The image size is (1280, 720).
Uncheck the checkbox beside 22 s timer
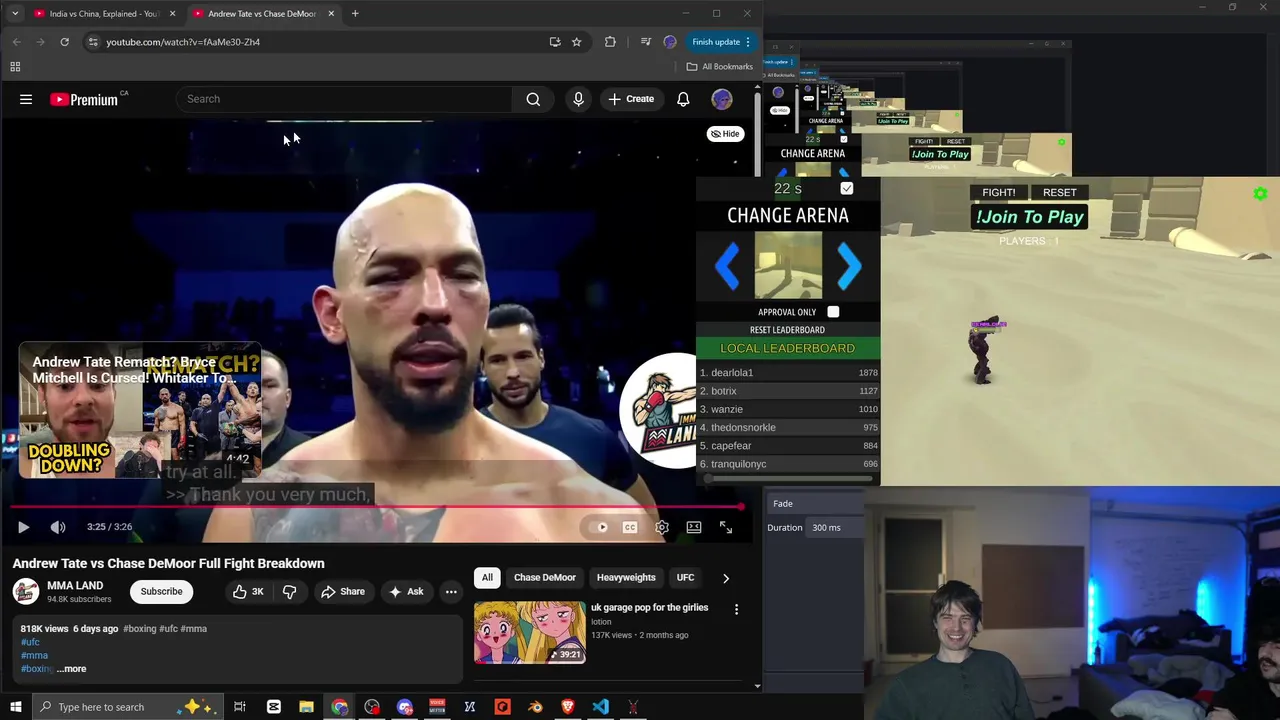tap(847, 189)
